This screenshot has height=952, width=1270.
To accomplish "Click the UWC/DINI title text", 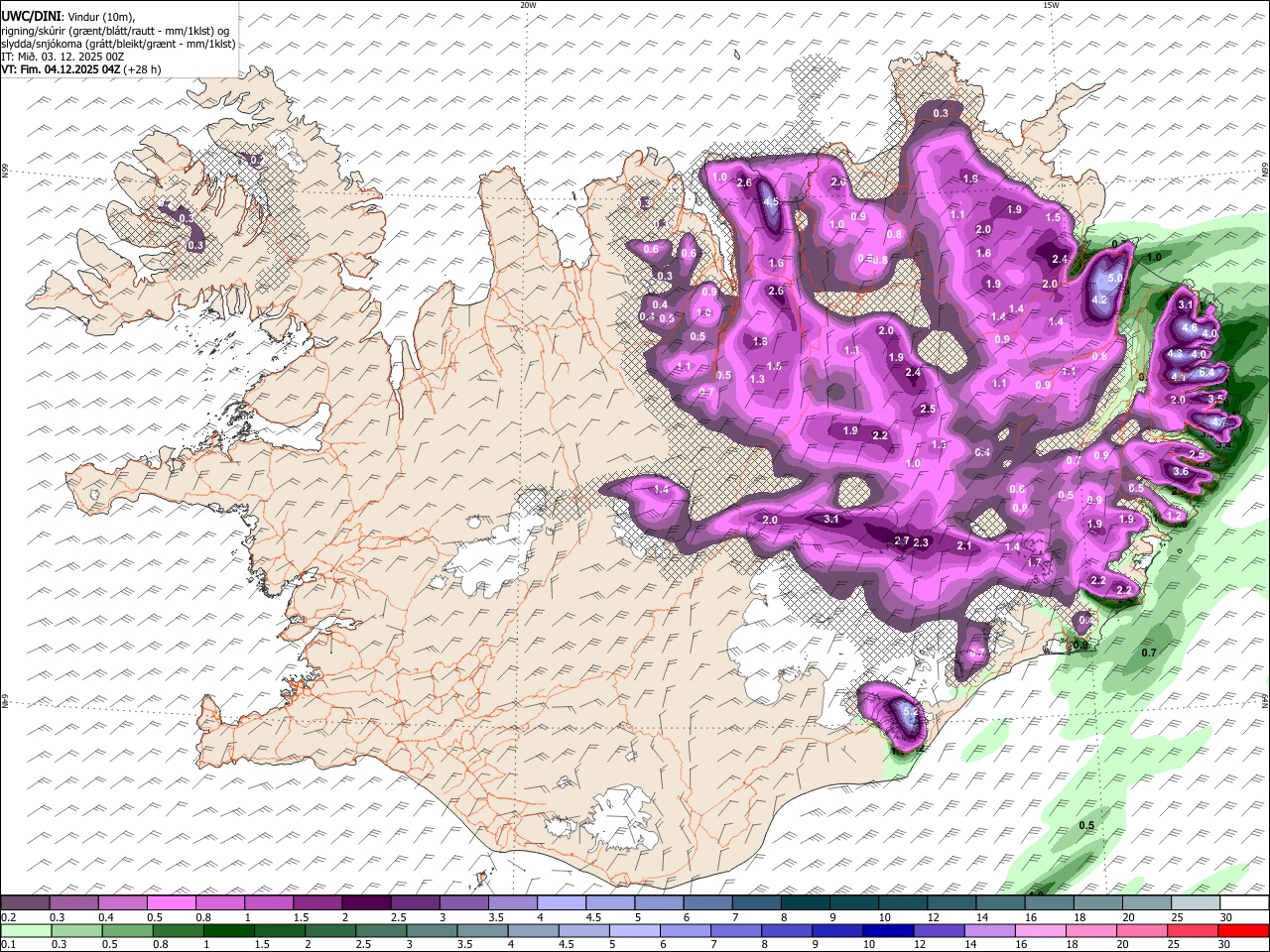I will click(x=30, y=17).
